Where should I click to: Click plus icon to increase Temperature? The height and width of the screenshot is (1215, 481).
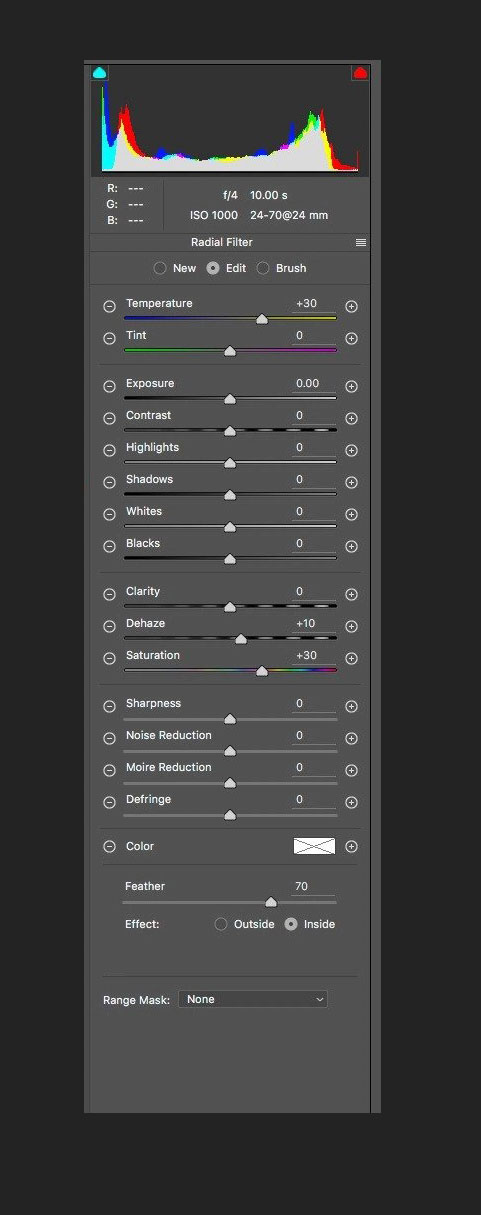pyautogui.click(x=351, y=307)
